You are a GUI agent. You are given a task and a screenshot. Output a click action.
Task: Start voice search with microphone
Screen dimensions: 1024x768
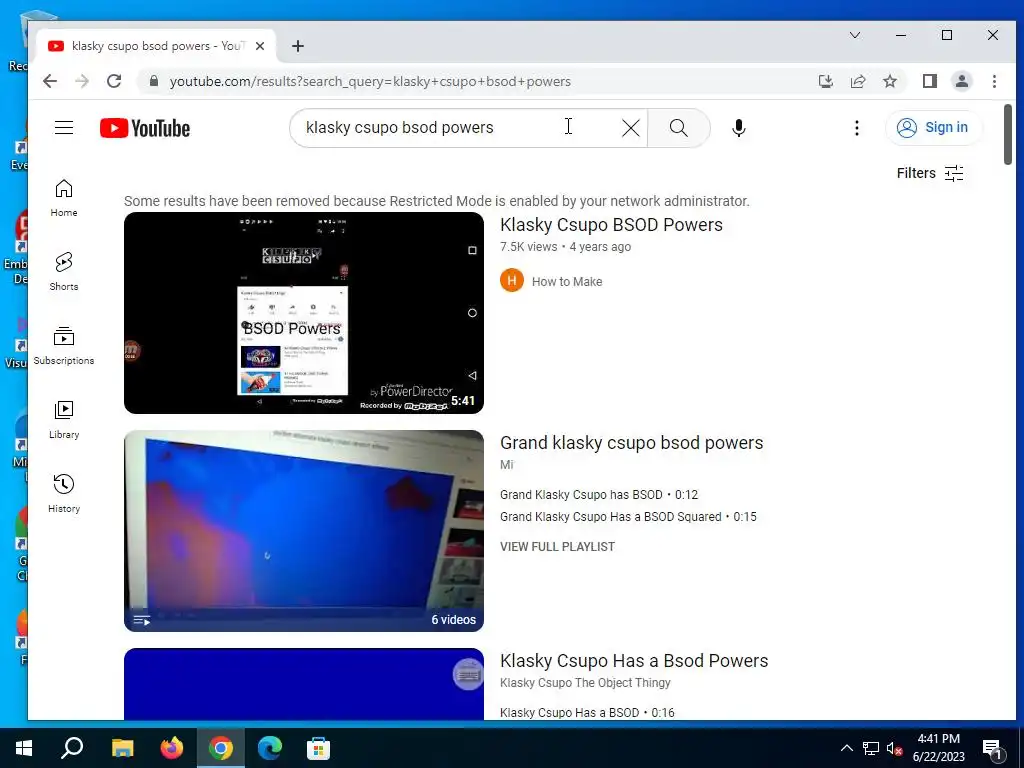(739, 128)
